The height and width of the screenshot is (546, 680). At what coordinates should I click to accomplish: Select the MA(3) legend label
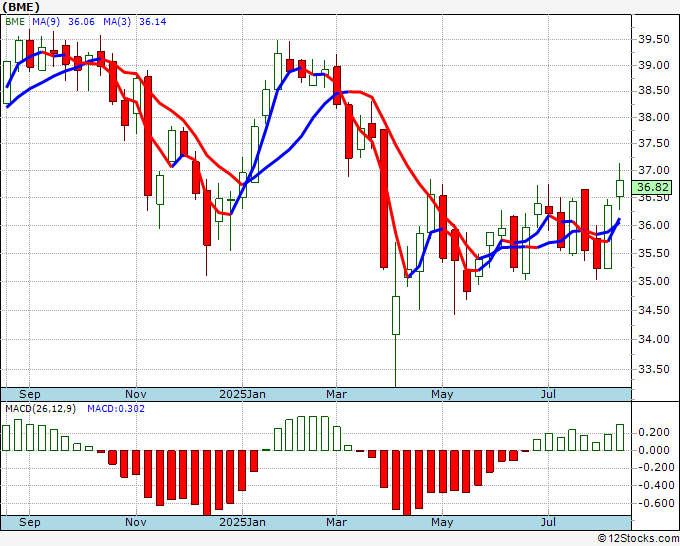[x=117, y=22]
